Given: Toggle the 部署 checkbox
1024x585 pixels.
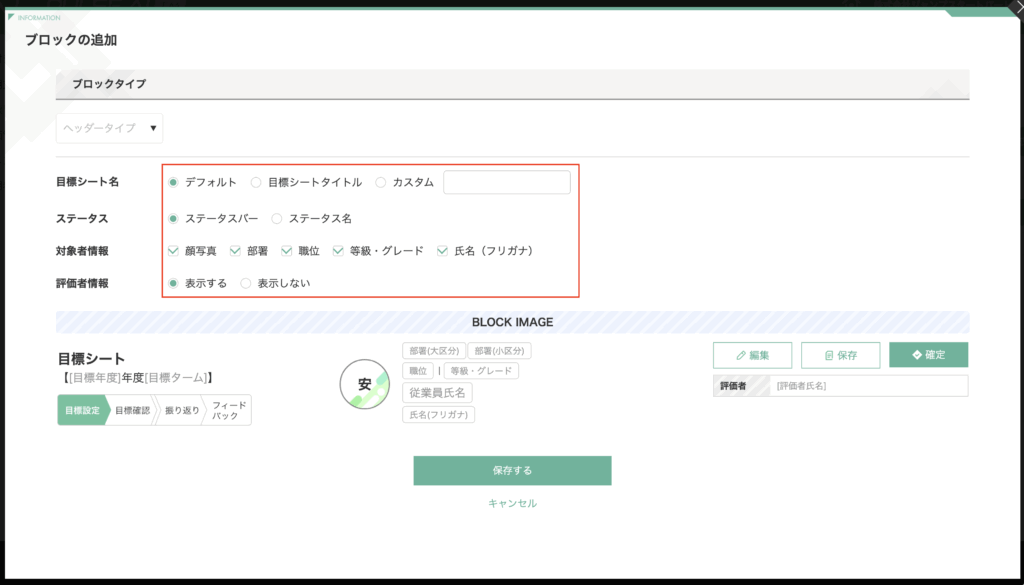Looking at the screenshot, I should click(236, 251).
